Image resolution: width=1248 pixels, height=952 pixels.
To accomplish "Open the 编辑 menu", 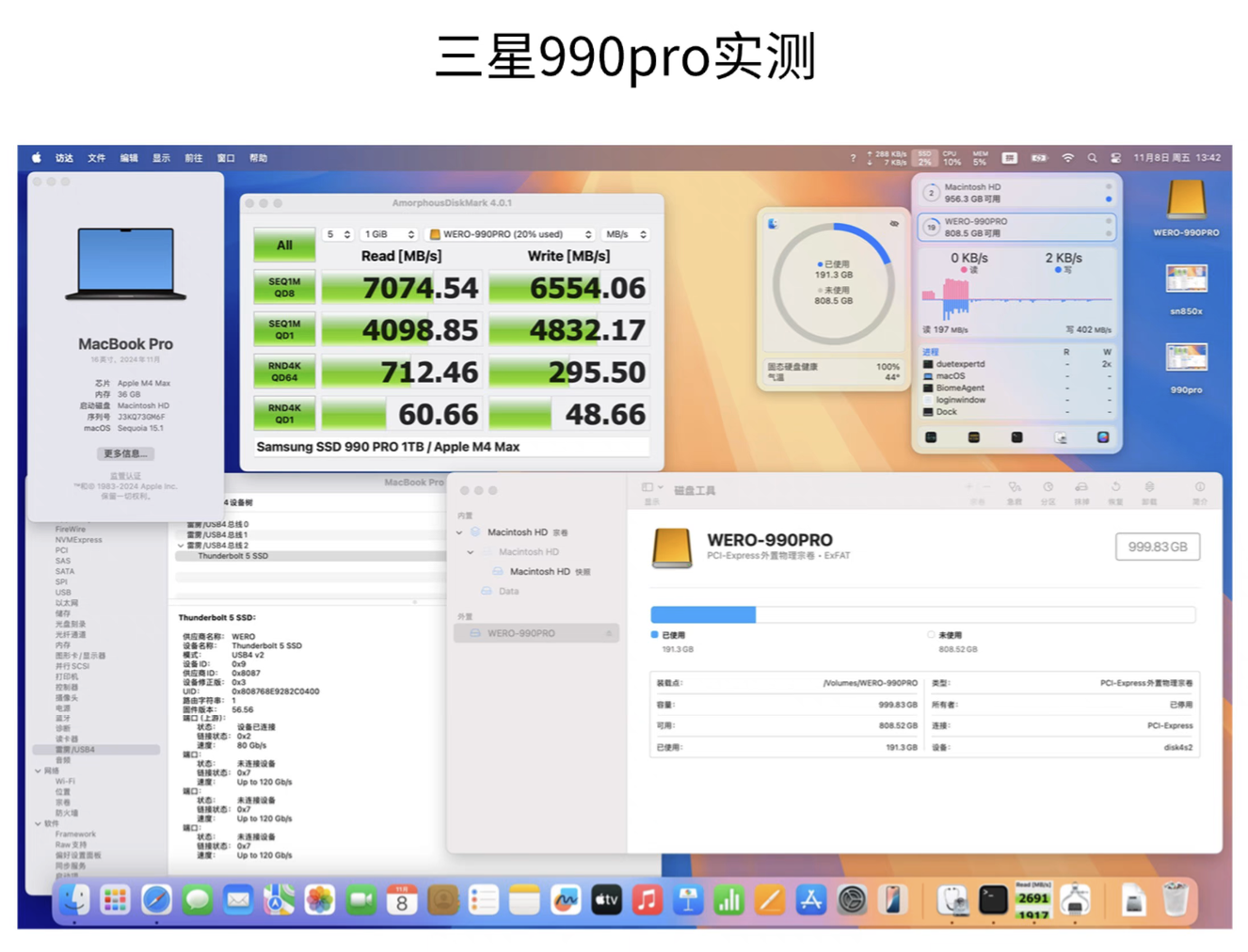I will pyautogui.click(x=129, y=158).
